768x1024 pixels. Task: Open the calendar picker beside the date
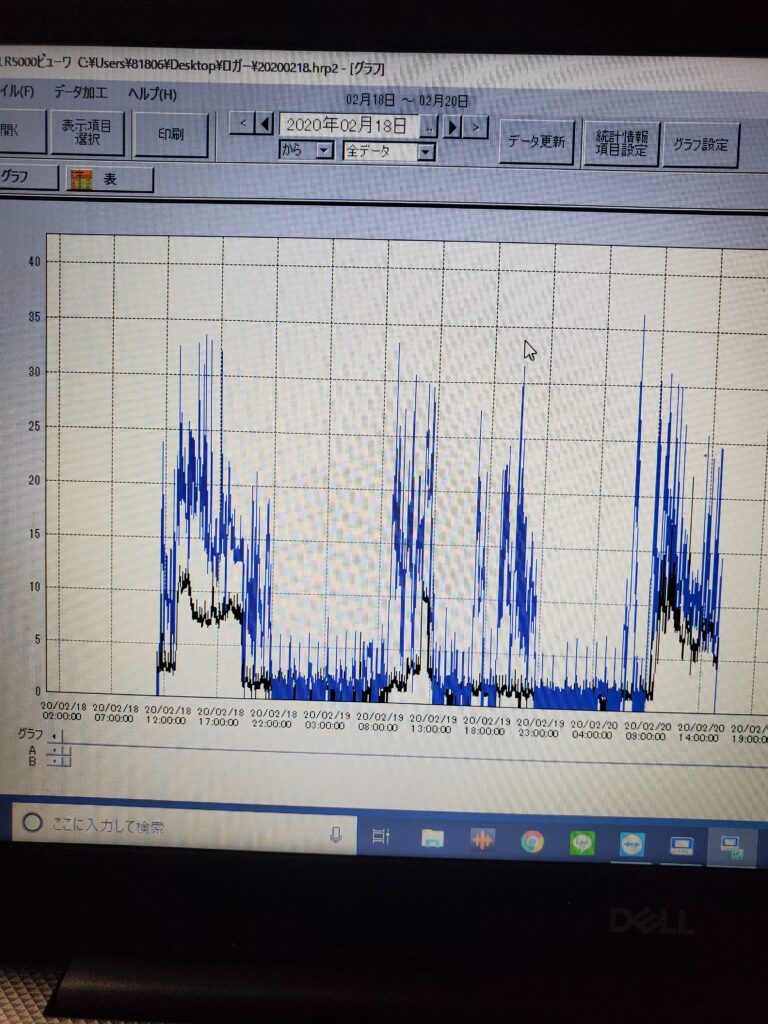pos(428,127)
